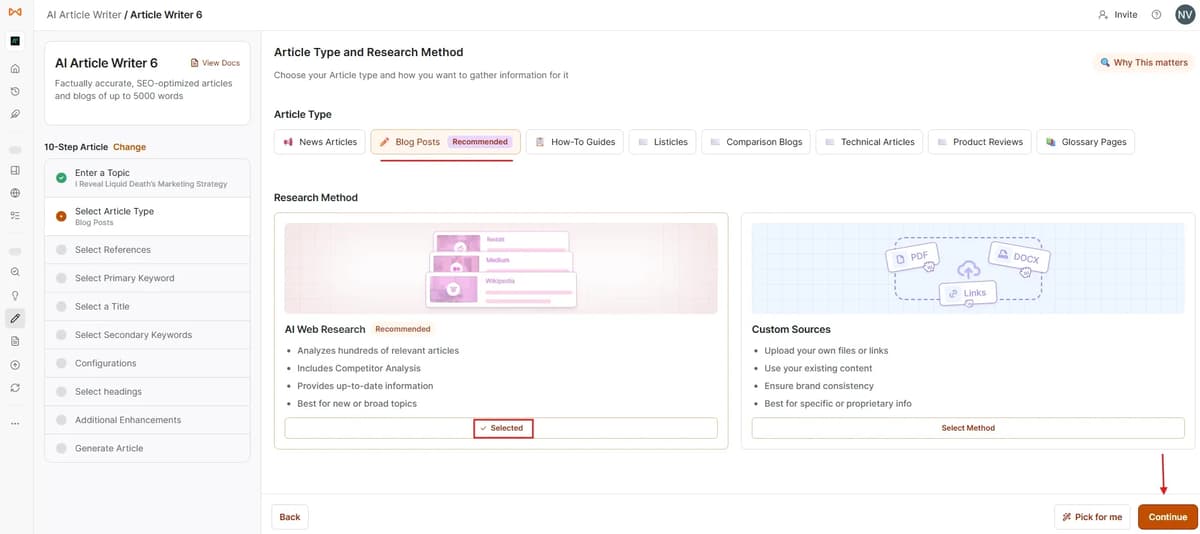The image size is (1200, 534).
Task: Pick the Technical Articles type
Action: (x=869, y=142)
